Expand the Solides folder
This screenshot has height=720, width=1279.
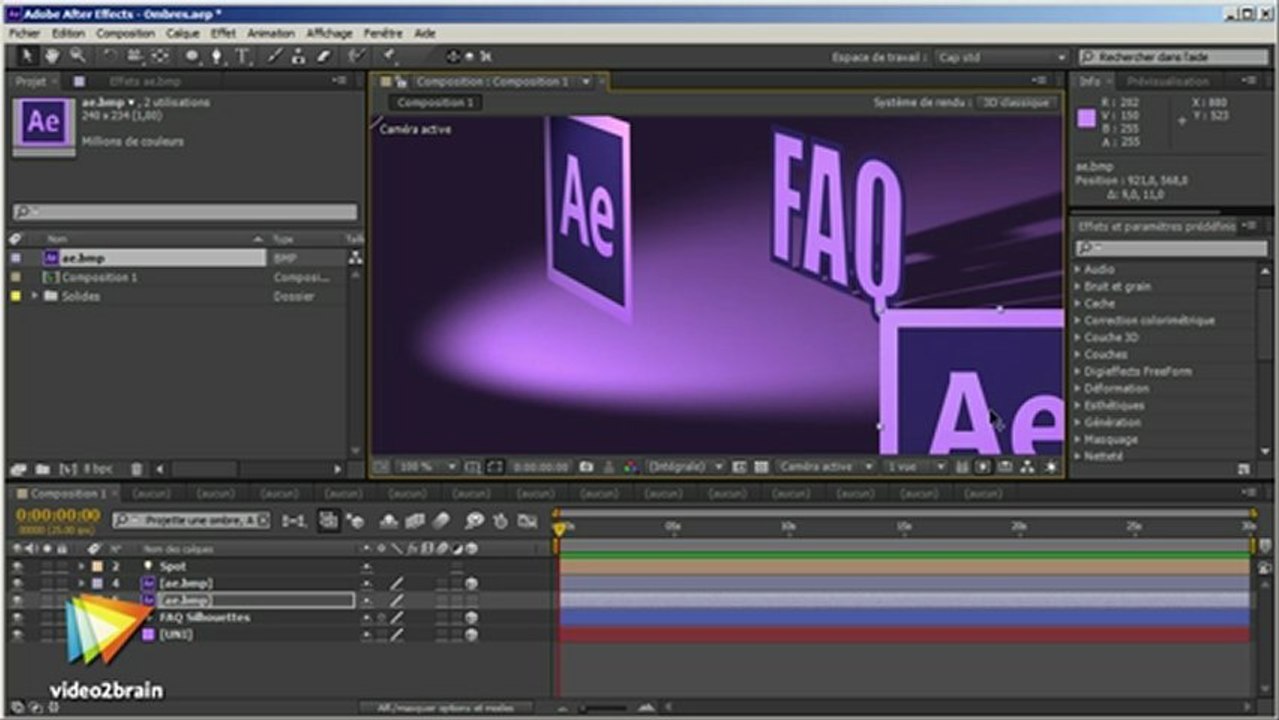[35, 296]
